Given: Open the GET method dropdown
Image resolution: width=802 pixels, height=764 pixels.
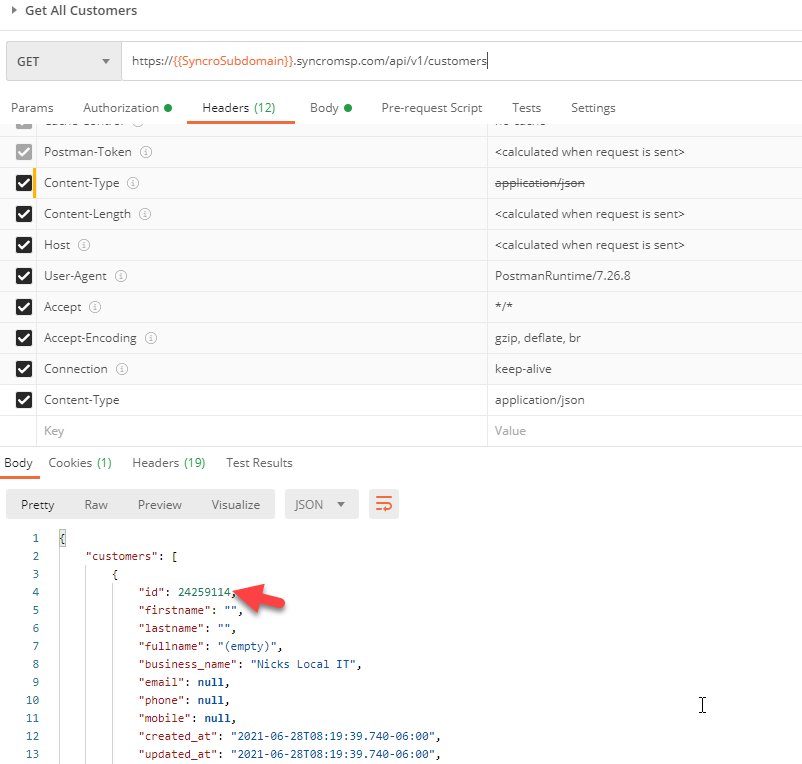Looking at the screenshot, I should 63,61.
